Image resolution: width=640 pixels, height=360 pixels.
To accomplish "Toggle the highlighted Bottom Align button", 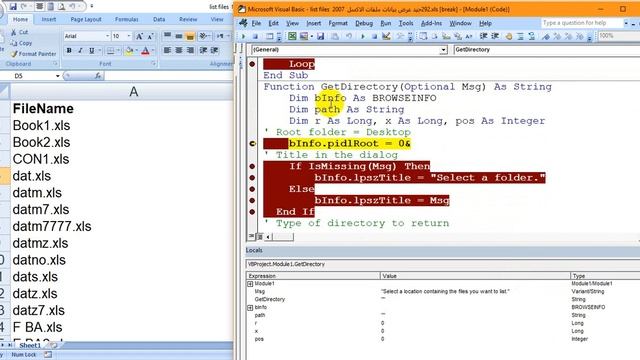I will (190, 36).
